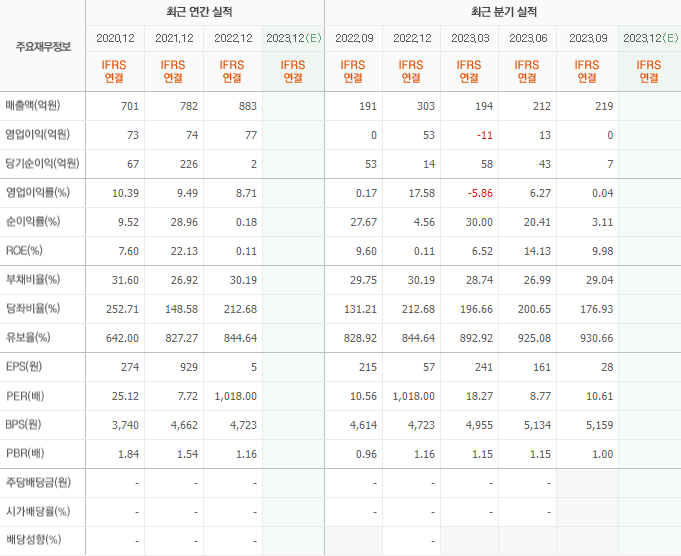Image resolution: width=681 pixels, height=556 pixels.
Task: Click the 7.72 PER value
Action: click(x=188, y=396)
